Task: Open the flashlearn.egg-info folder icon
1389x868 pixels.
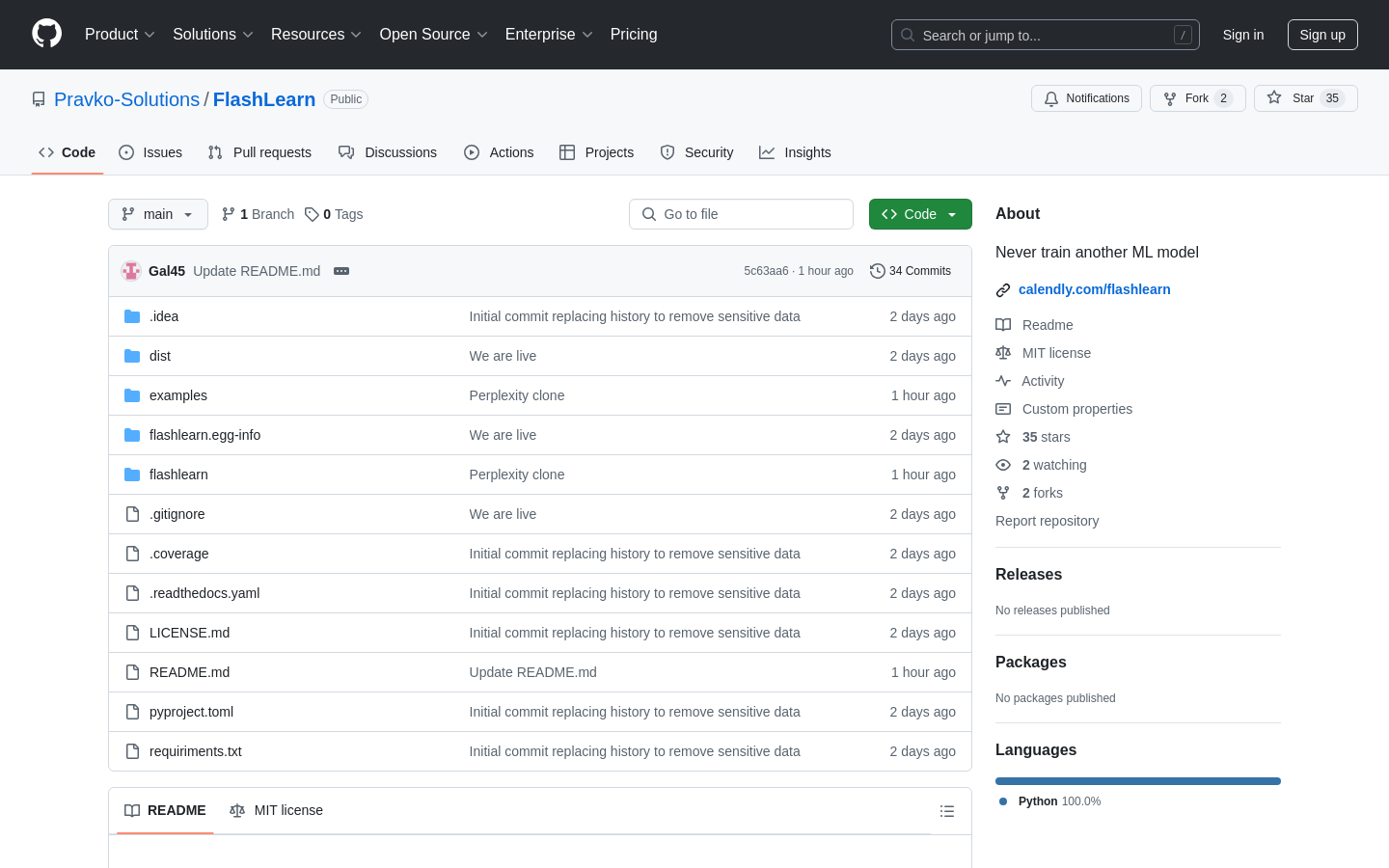Action: (x=132, y=435)
